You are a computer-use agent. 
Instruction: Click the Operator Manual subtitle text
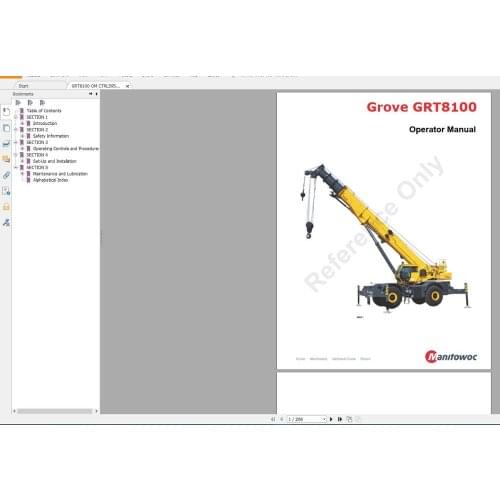(442, 129)
